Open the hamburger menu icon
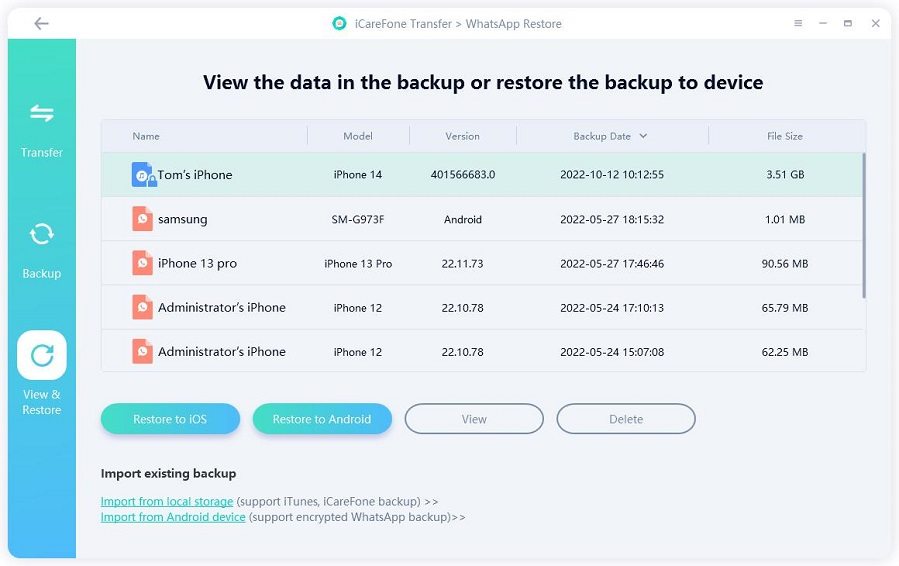Viewport: 899px width, 566px height. pyautogui.click(x=798, y=23)
